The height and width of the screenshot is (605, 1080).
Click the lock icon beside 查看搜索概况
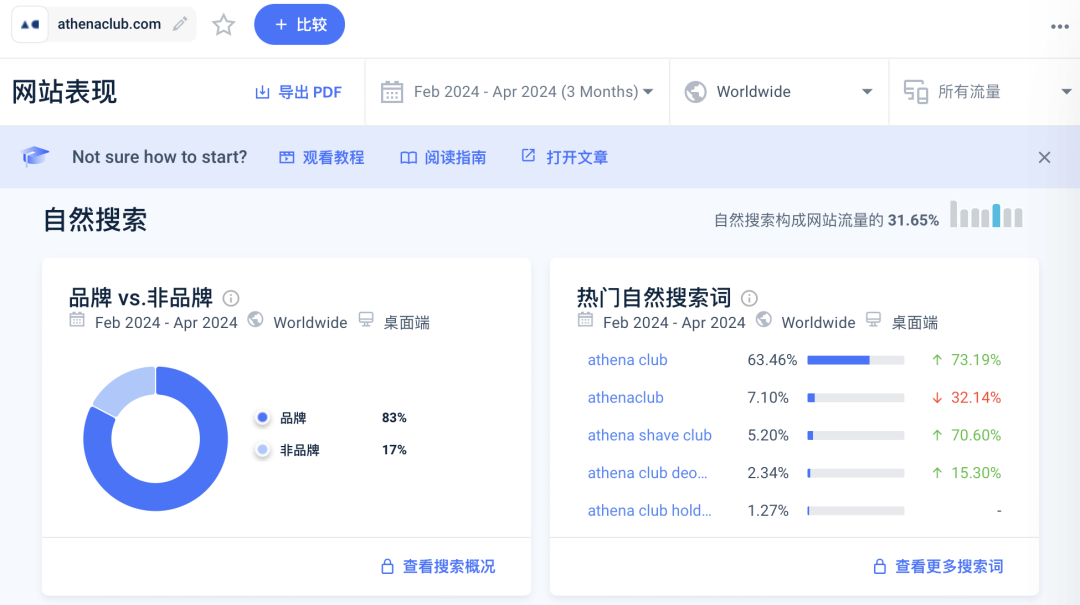tap(387, 565)
